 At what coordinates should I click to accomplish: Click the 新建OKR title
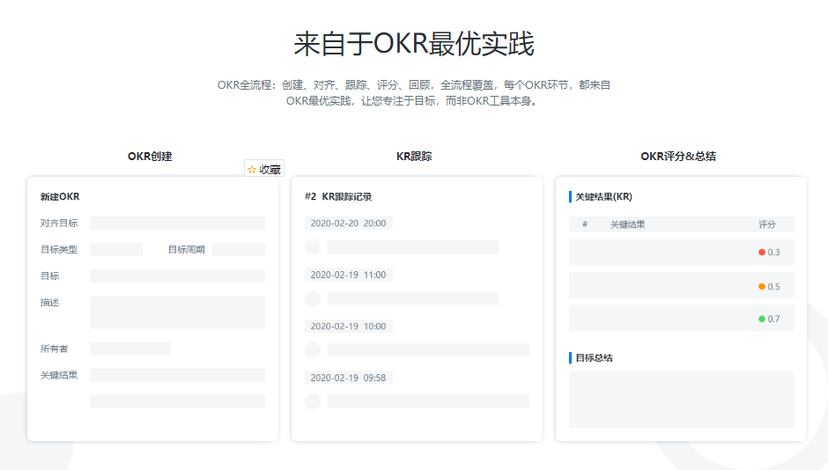coord(60,196)
